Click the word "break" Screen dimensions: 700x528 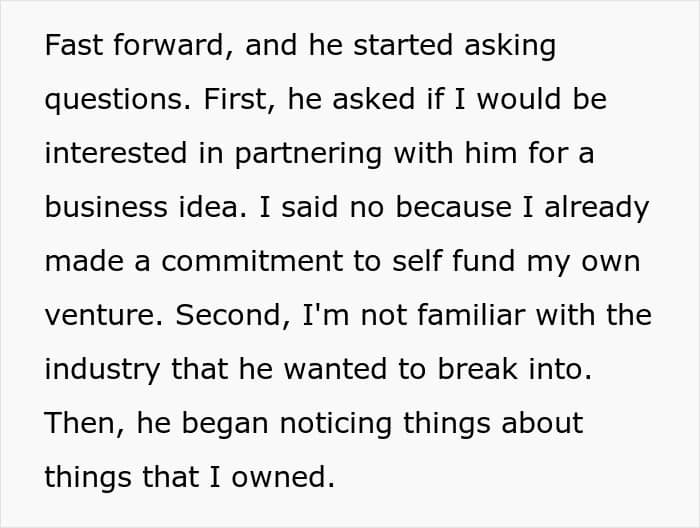tap(478, 369)
